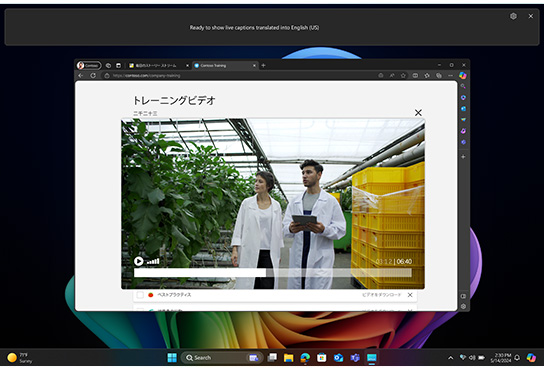544x370 pixels.
Task: Open the Contoso profile button in Edge
Action: 89,65
